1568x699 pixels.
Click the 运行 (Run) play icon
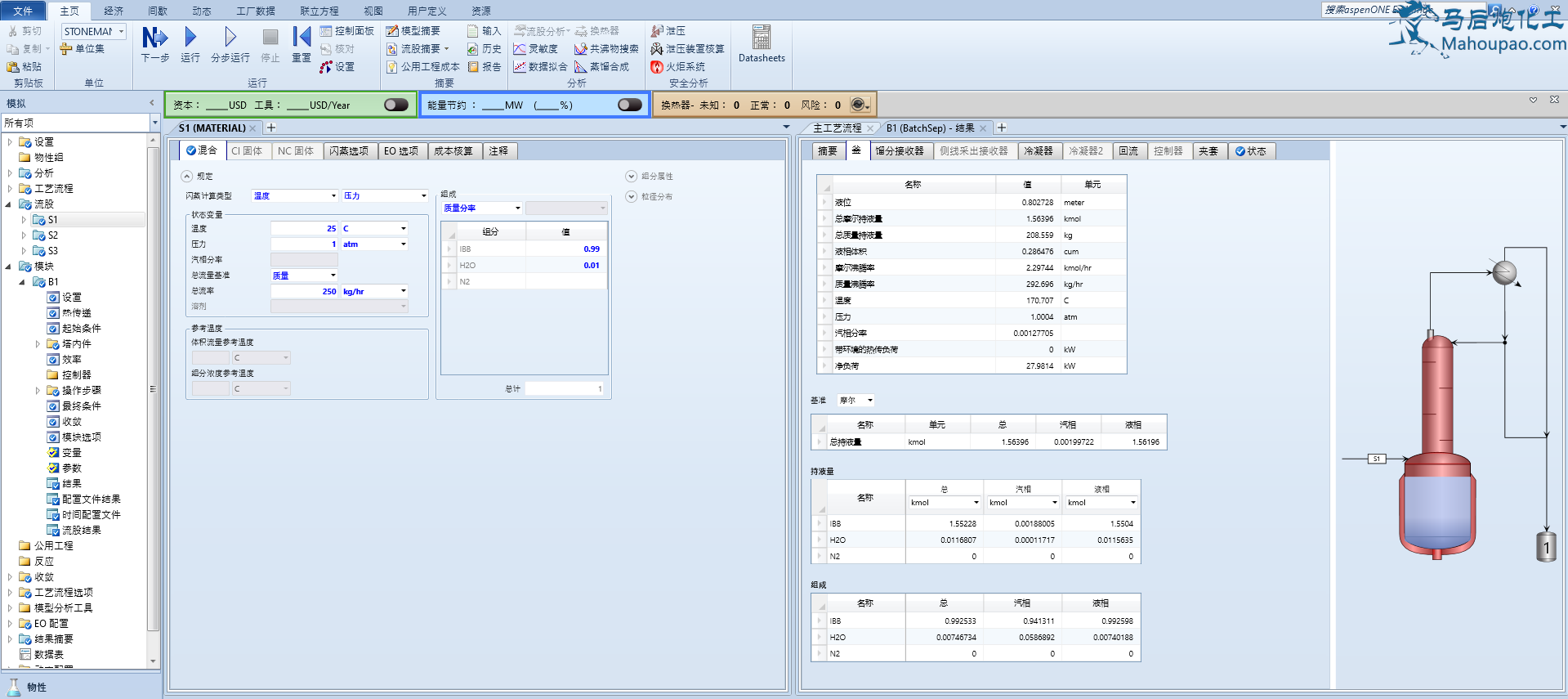(x=190, y=38)
